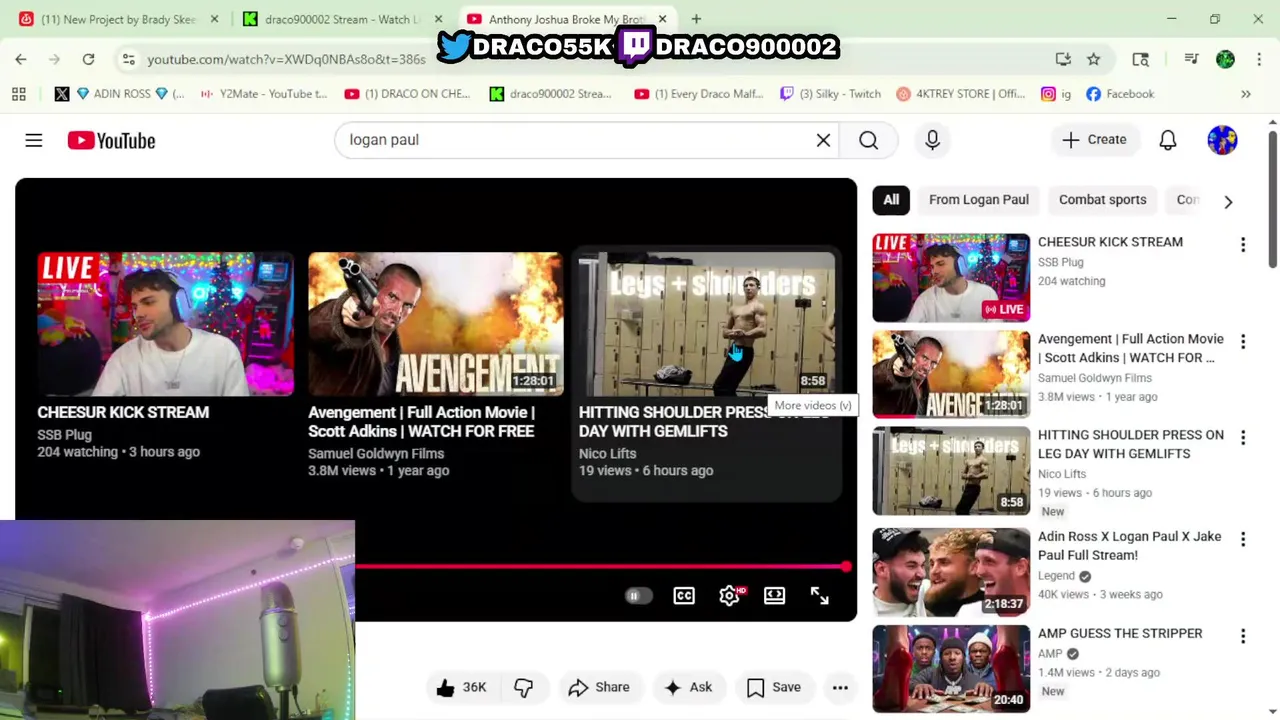1280x720 pixels.
Task: Open 4KTREY STORE bookmark
Action: coord(961,94)
